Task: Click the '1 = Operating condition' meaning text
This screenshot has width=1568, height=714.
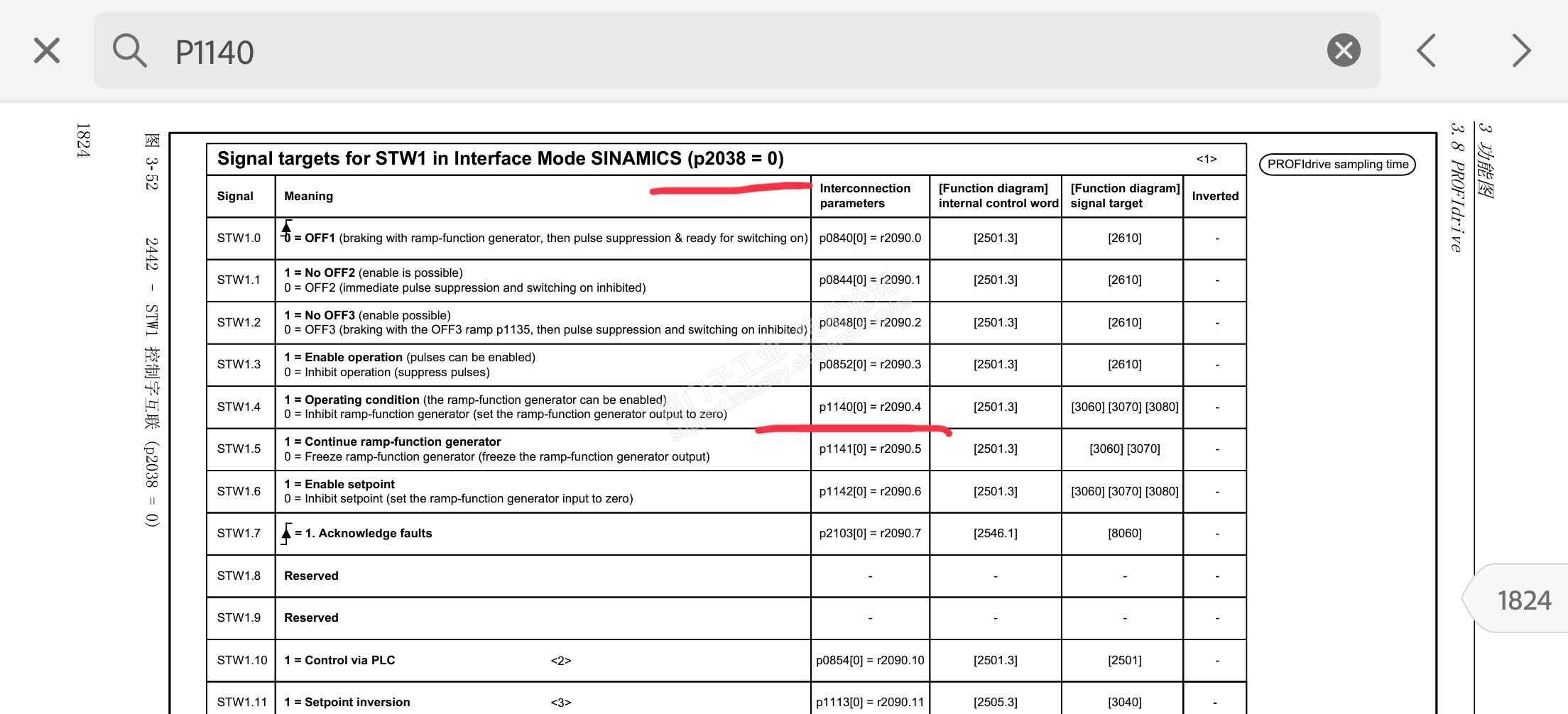Action: coord(352,400)
